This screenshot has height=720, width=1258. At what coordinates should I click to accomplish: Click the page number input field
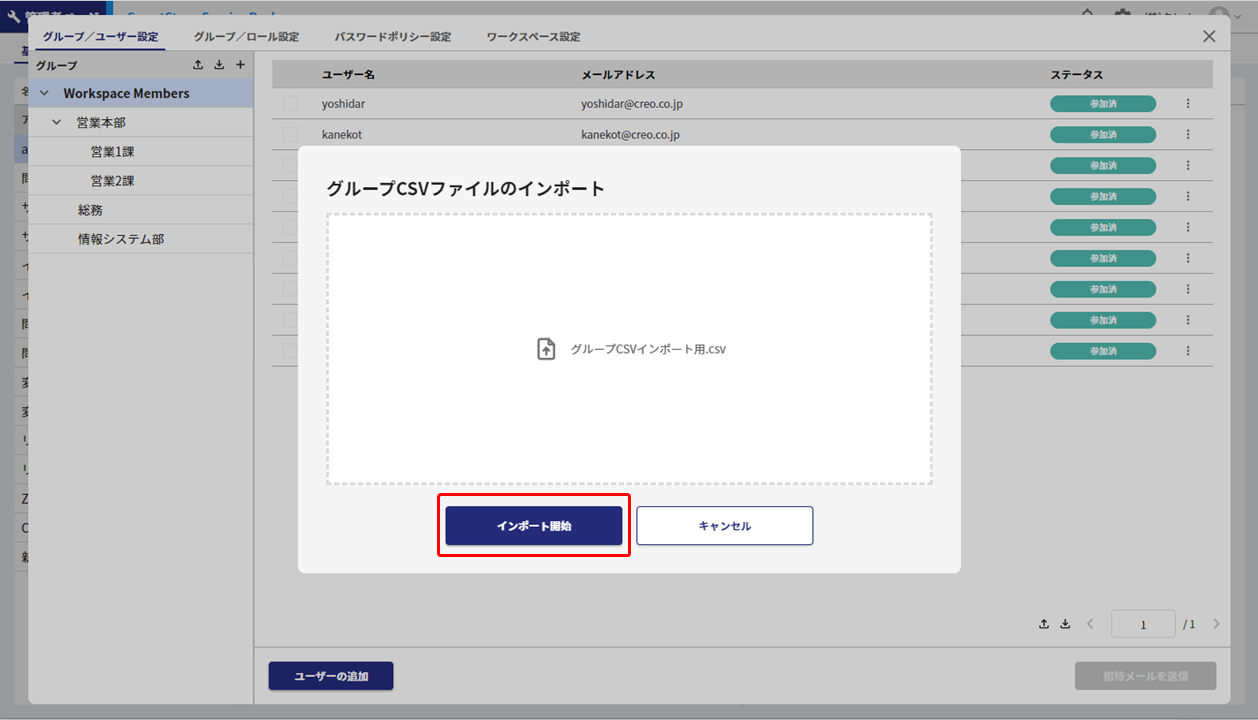coord(1143,624)
